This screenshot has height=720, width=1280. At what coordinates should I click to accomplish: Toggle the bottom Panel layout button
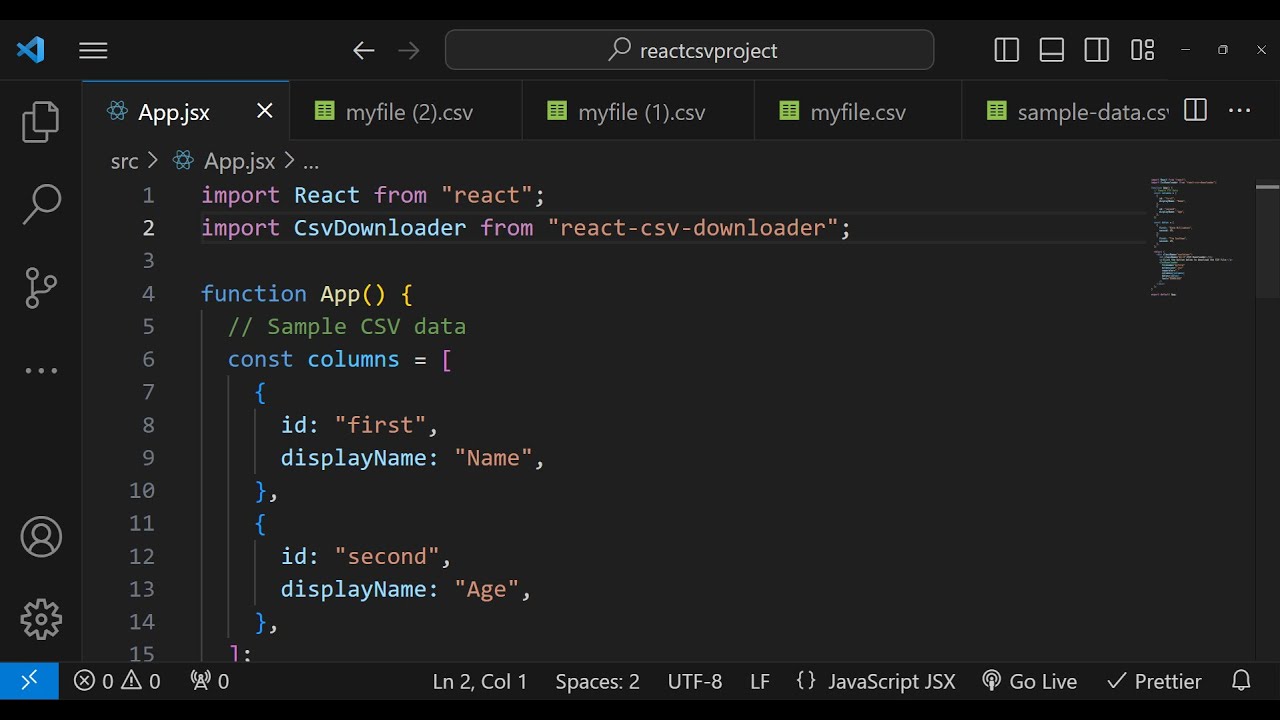tap(1052, 50)
